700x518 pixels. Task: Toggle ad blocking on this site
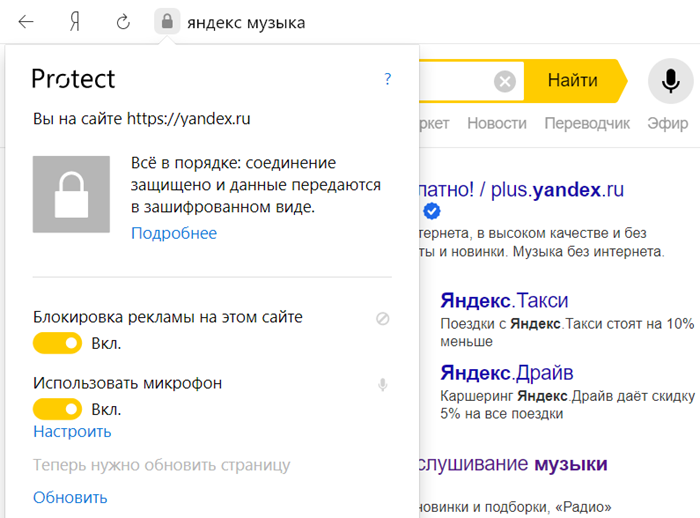(x=58, y=343)
